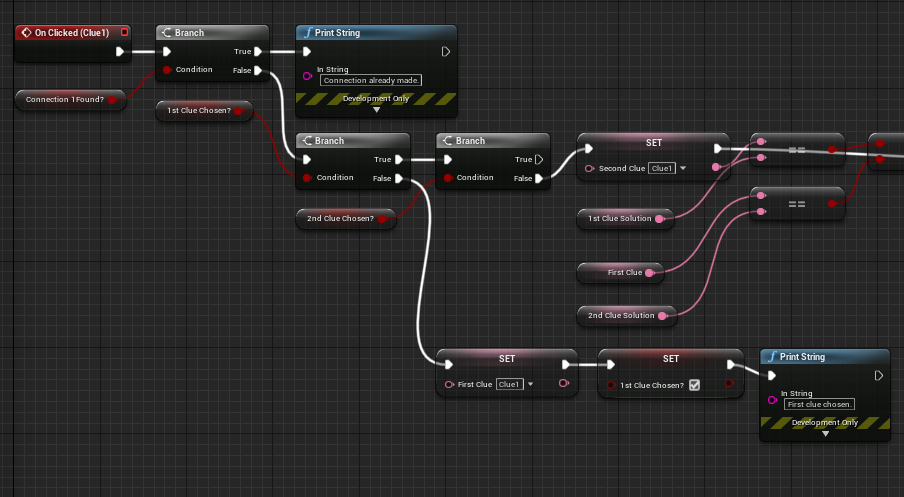Viewport: 904px width, 497px height.
Task: Toggle the 1st Clue Chosen? checkbox in SET node
Action: coord(694,384)
